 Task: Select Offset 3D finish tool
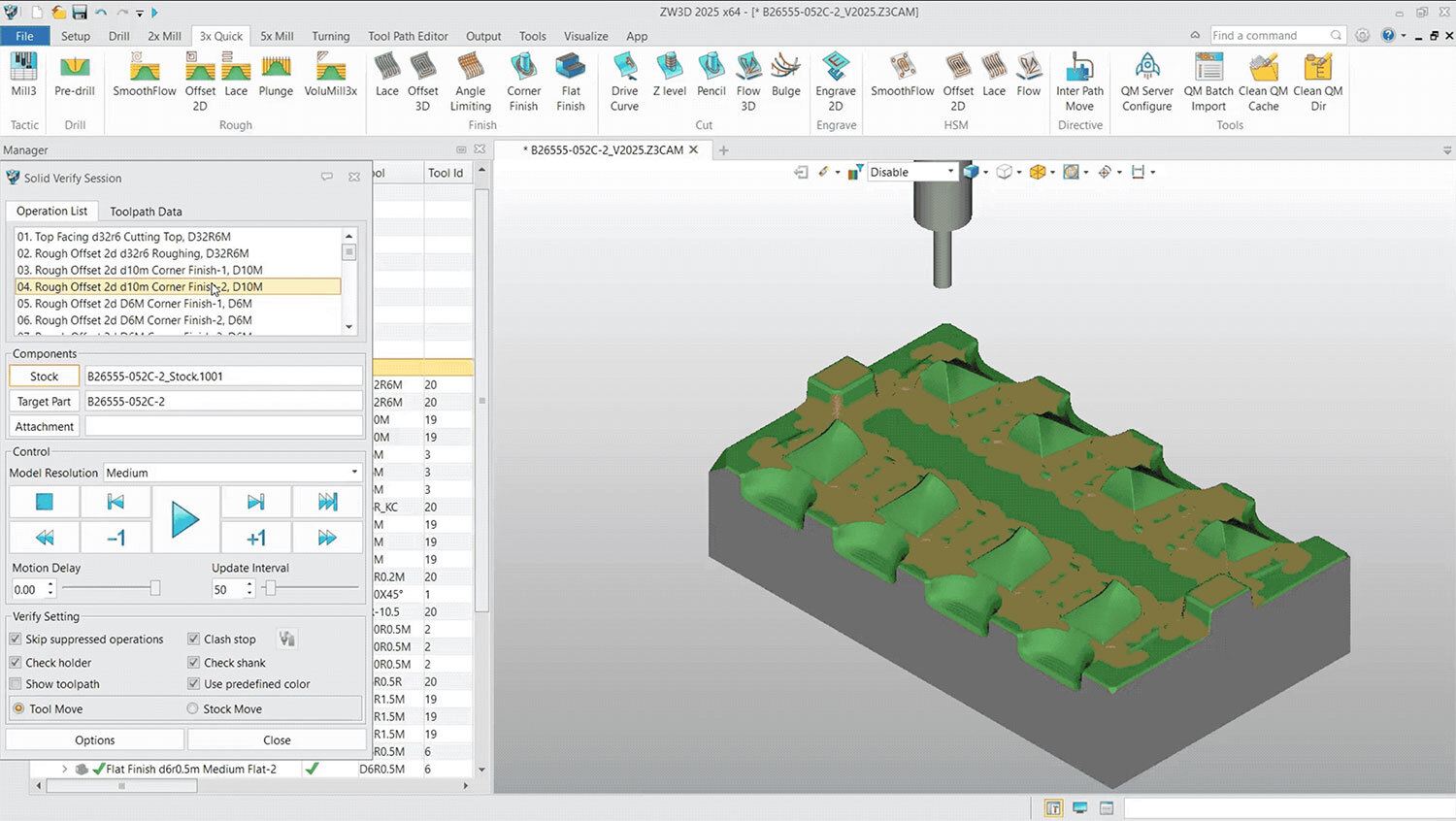pos(422,82)
